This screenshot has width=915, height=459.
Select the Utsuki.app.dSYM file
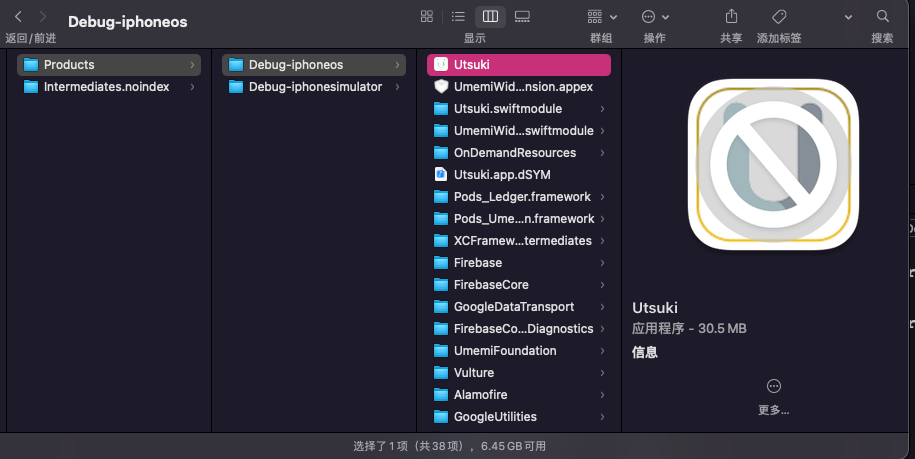tap(519, 175)
